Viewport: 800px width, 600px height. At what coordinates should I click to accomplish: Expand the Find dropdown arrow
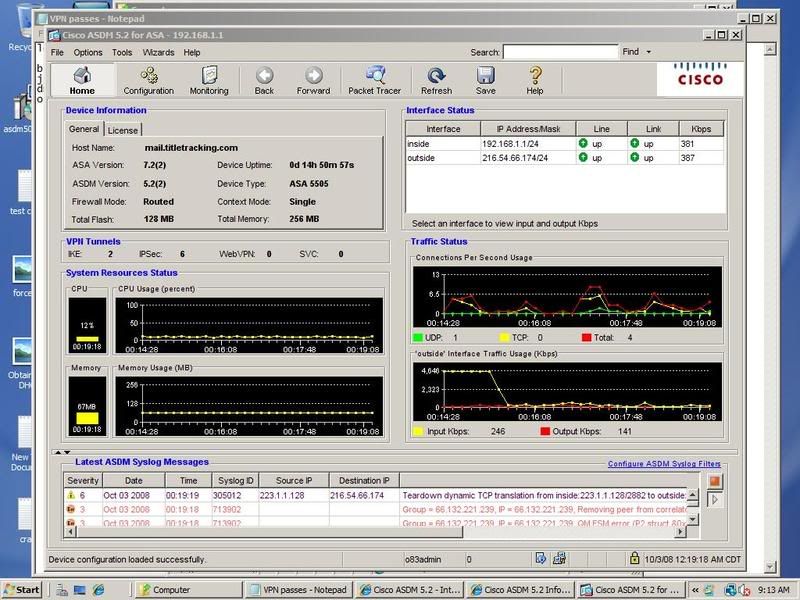(x=649, y=52)
